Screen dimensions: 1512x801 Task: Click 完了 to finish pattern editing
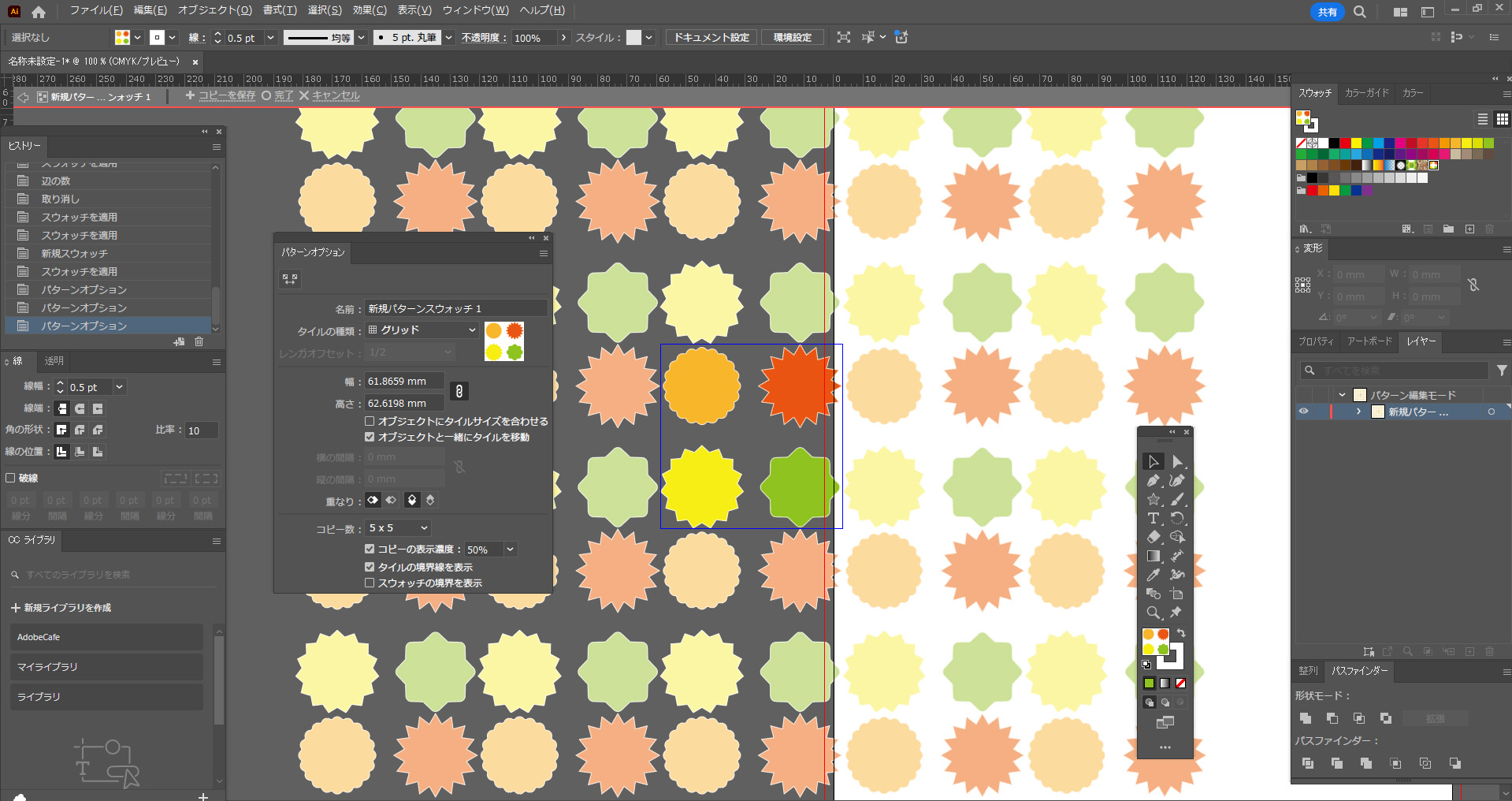pyautogui.click(x=283, y=96)
